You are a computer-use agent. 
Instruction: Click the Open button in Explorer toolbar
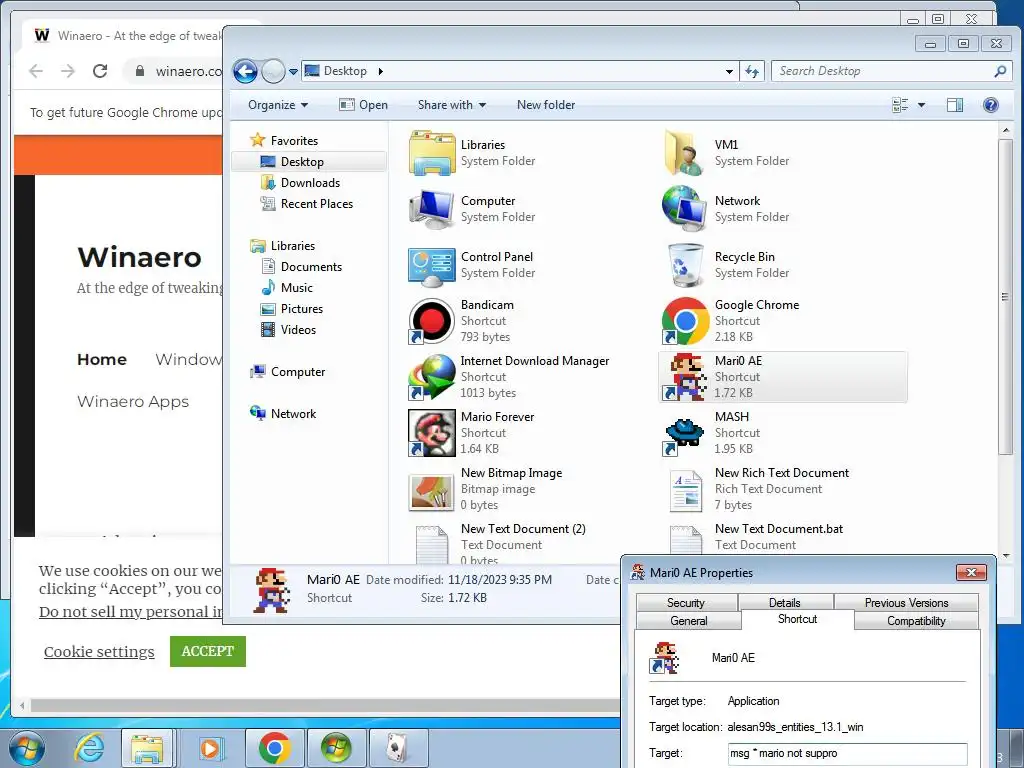click(x=364, y=105)
